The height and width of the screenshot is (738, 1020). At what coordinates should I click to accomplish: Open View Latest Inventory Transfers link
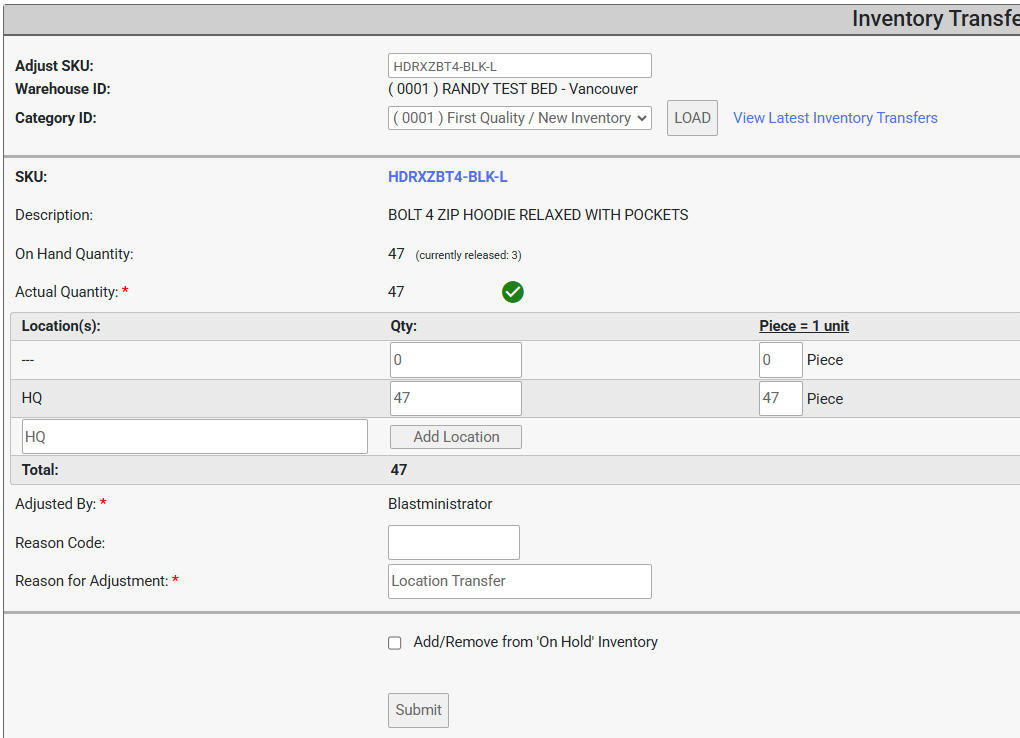(x=835, y=118)
